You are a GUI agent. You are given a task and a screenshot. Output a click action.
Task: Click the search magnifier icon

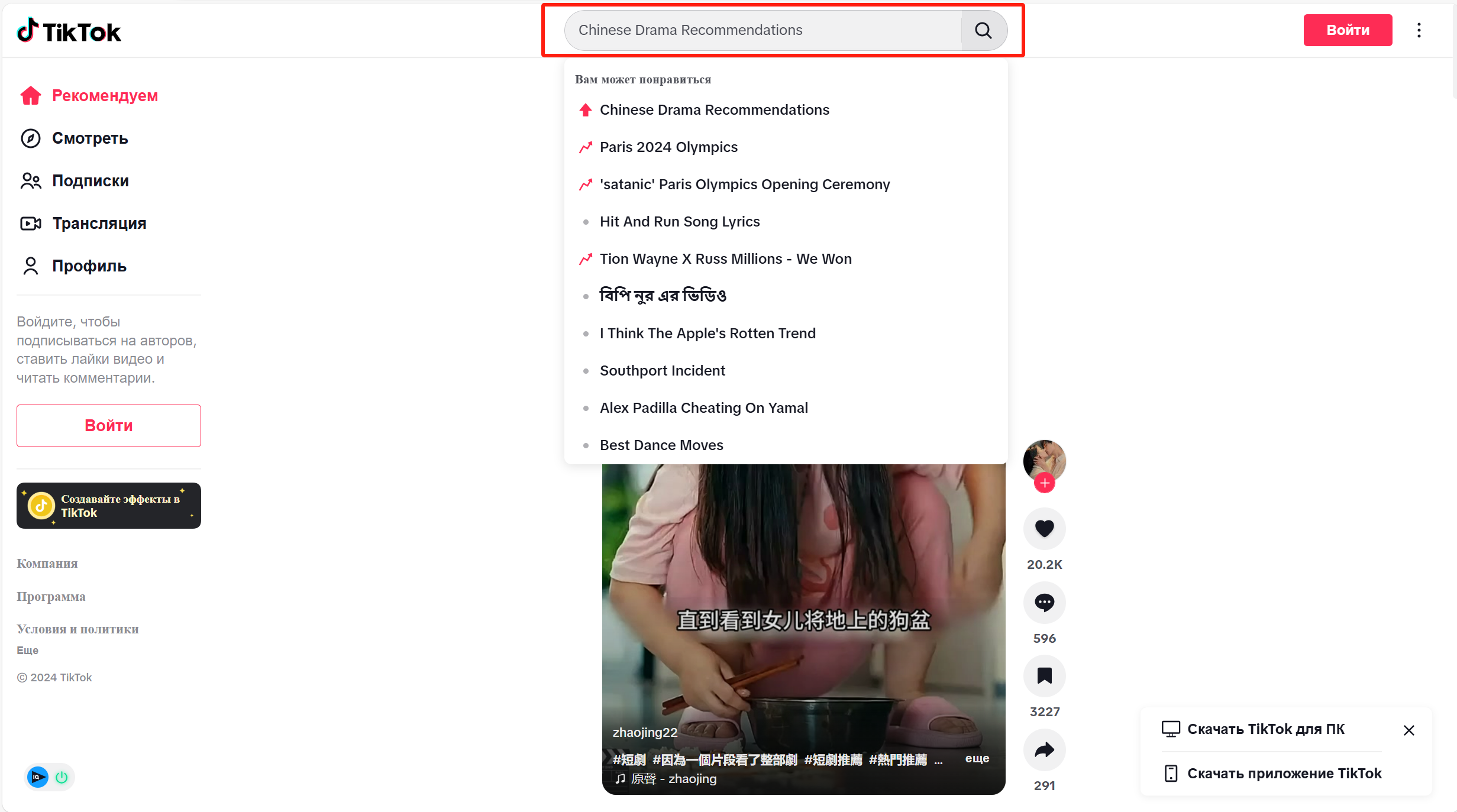(x=982, y=30)
